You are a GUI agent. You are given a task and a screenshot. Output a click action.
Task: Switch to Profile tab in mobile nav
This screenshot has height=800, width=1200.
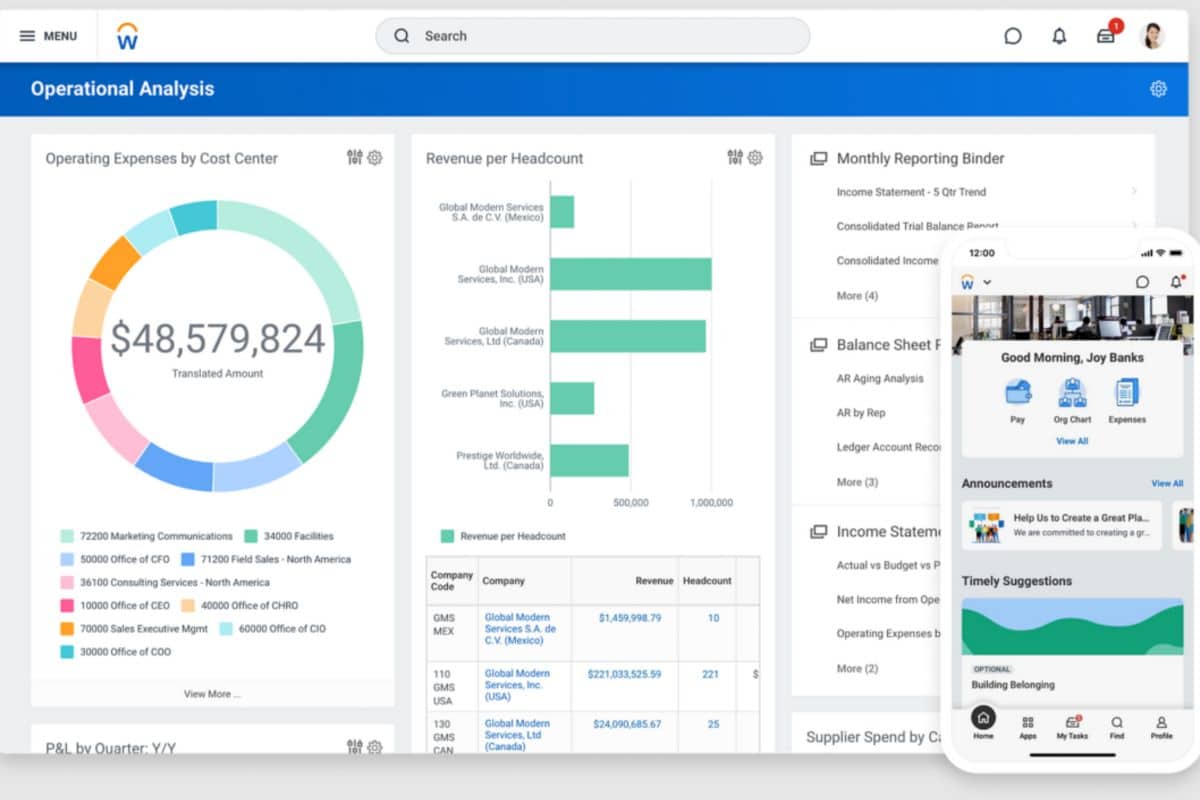click(1161, 727)
